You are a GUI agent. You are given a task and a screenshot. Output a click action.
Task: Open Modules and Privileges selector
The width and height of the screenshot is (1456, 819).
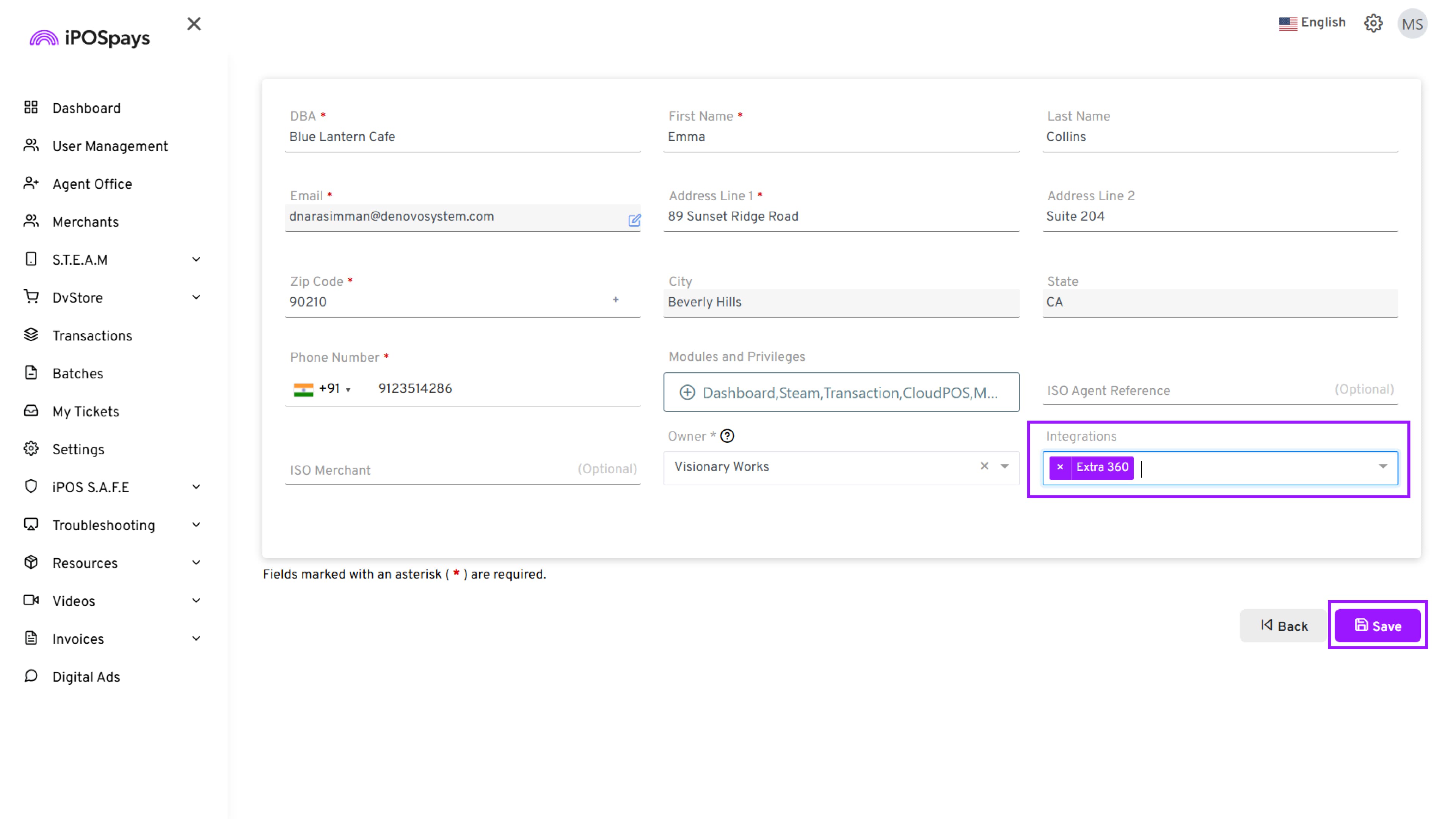coord(841,392)
